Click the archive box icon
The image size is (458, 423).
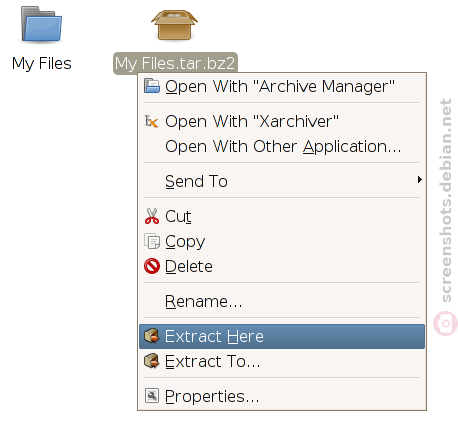[174, 25]
